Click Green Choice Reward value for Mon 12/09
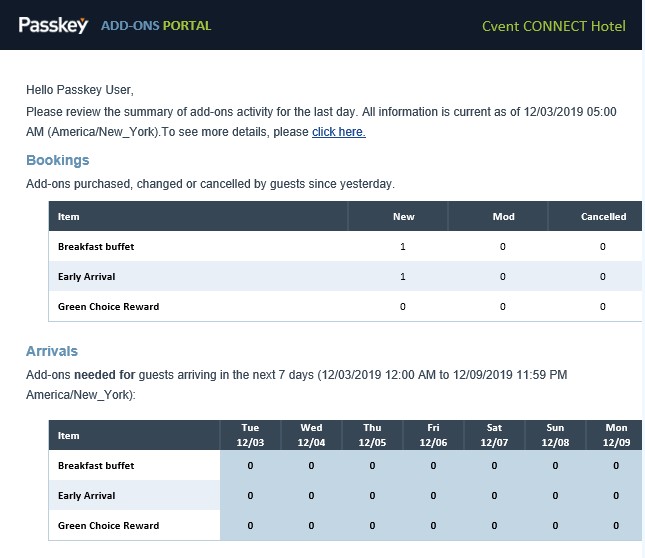Image resolution: width=645 pixels, height=558 pixels. pos(616,526)
